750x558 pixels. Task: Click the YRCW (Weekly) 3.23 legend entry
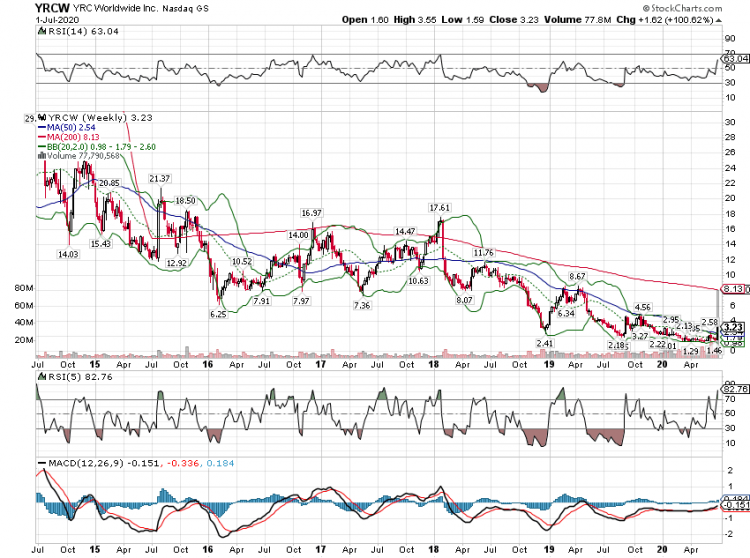[x=100, y=118]
